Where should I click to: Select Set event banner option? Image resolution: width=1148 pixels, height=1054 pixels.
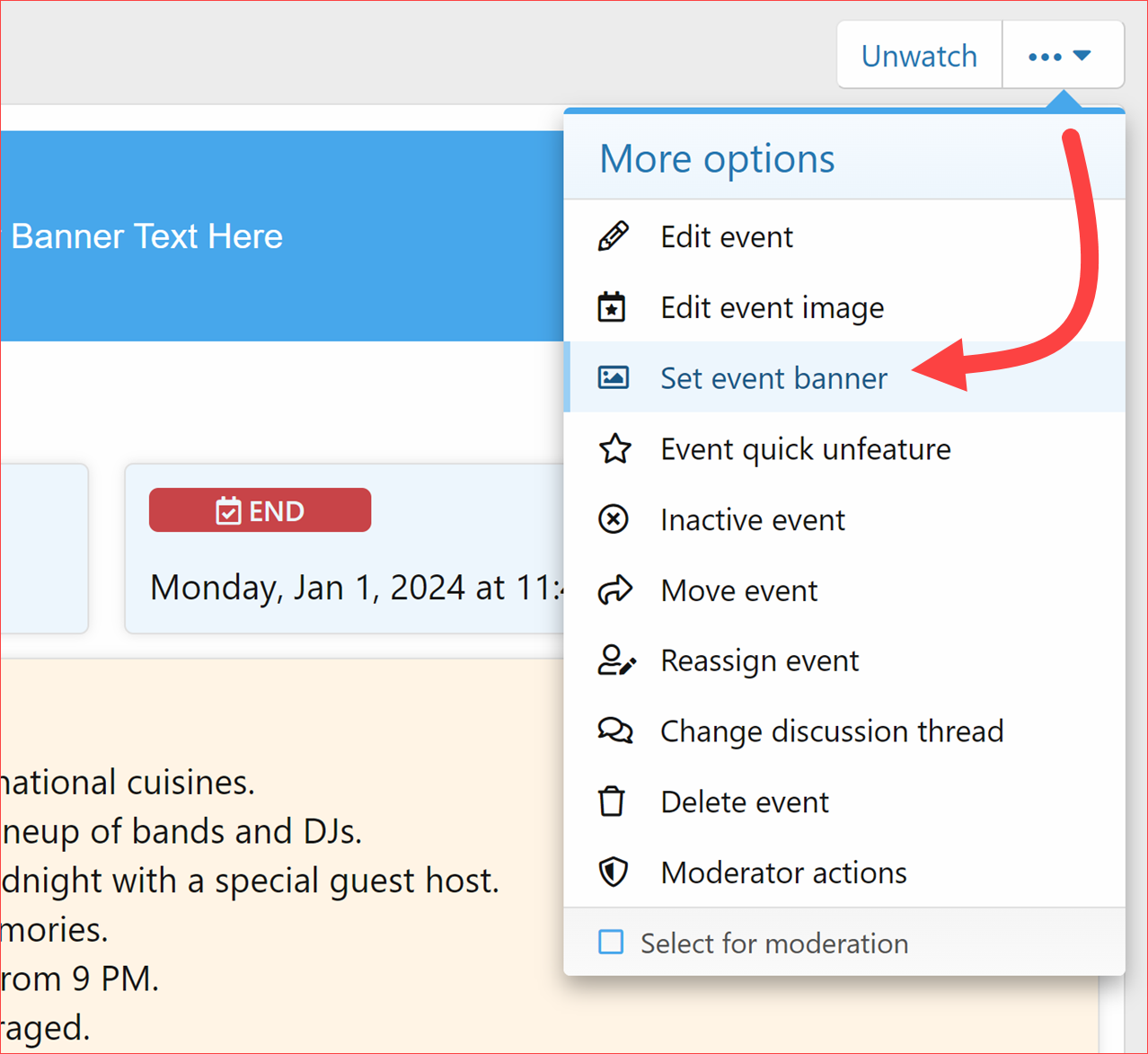point(844,377)
